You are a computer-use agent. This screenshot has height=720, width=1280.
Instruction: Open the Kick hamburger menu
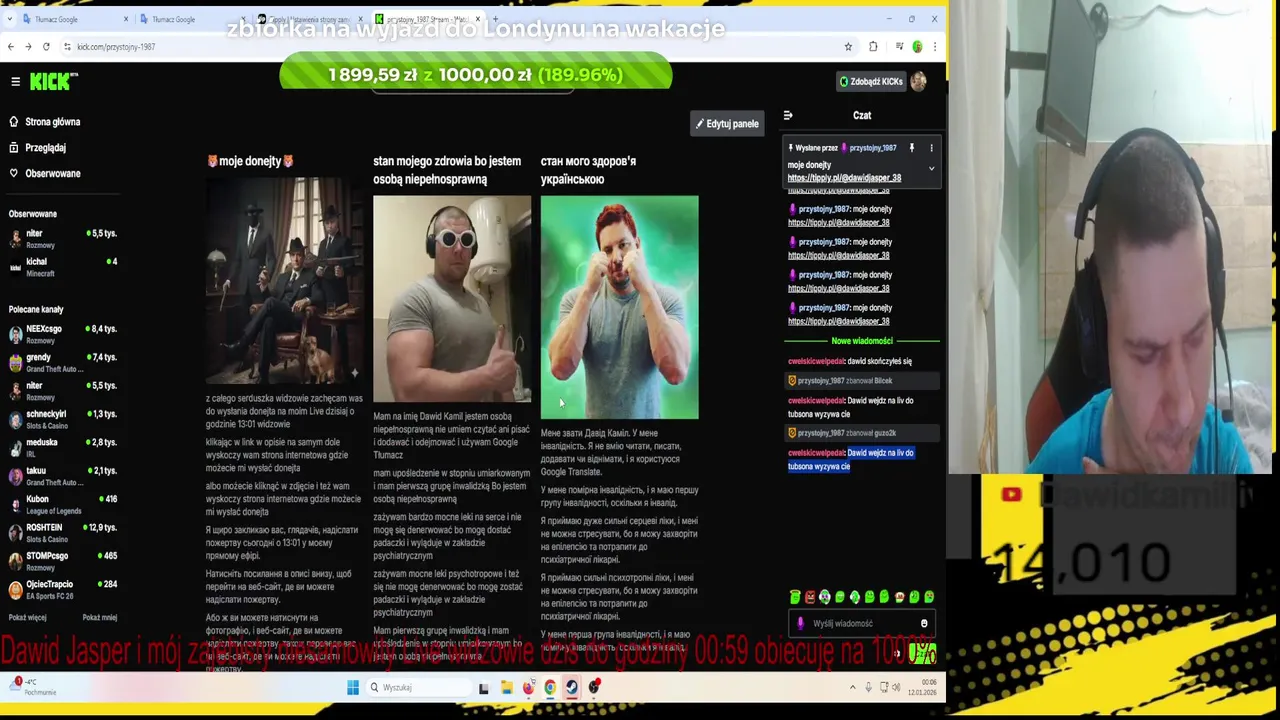15,82
